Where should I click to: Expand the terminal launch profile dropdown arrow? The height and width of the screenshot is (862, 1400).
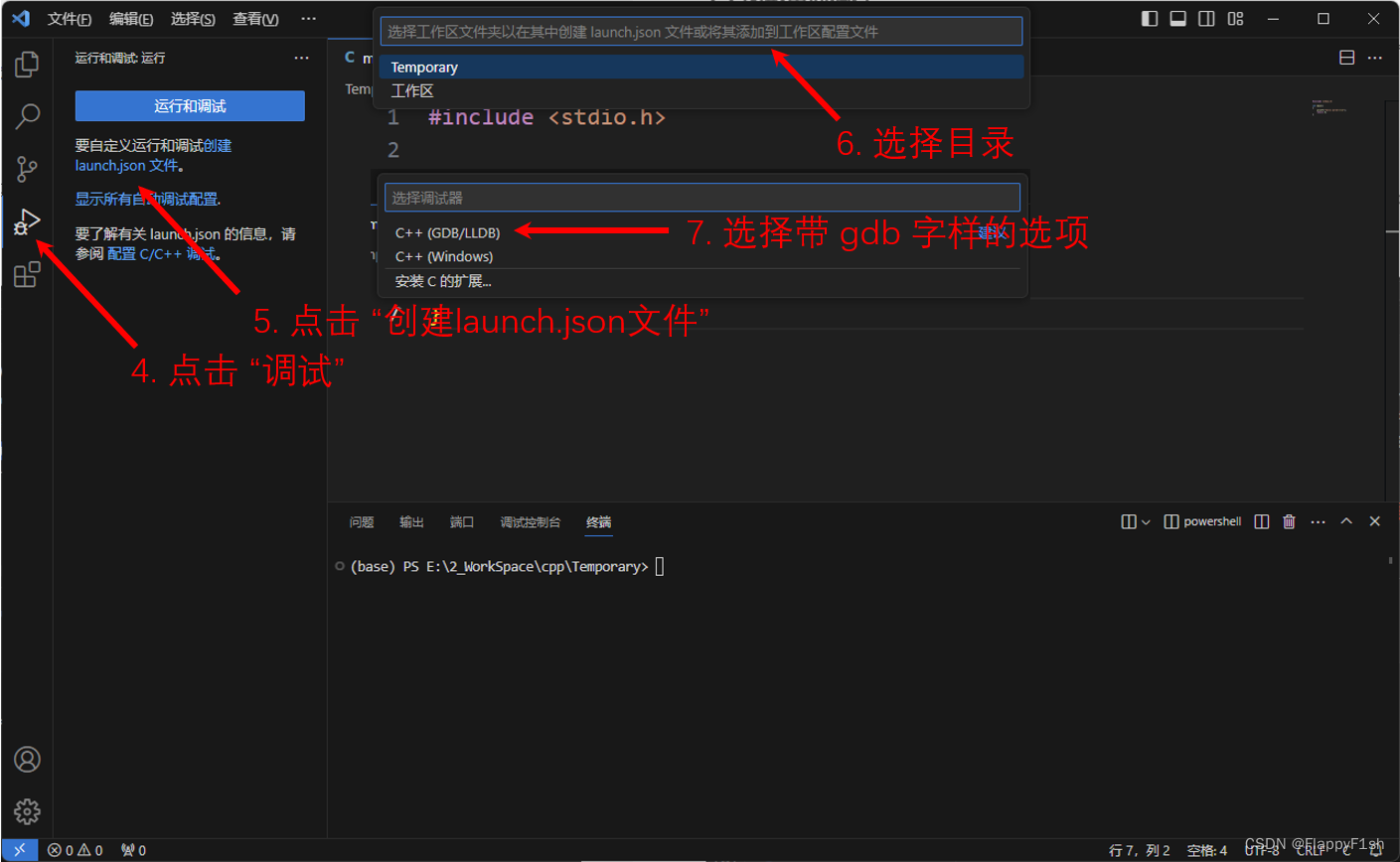tap(1146, 521)
